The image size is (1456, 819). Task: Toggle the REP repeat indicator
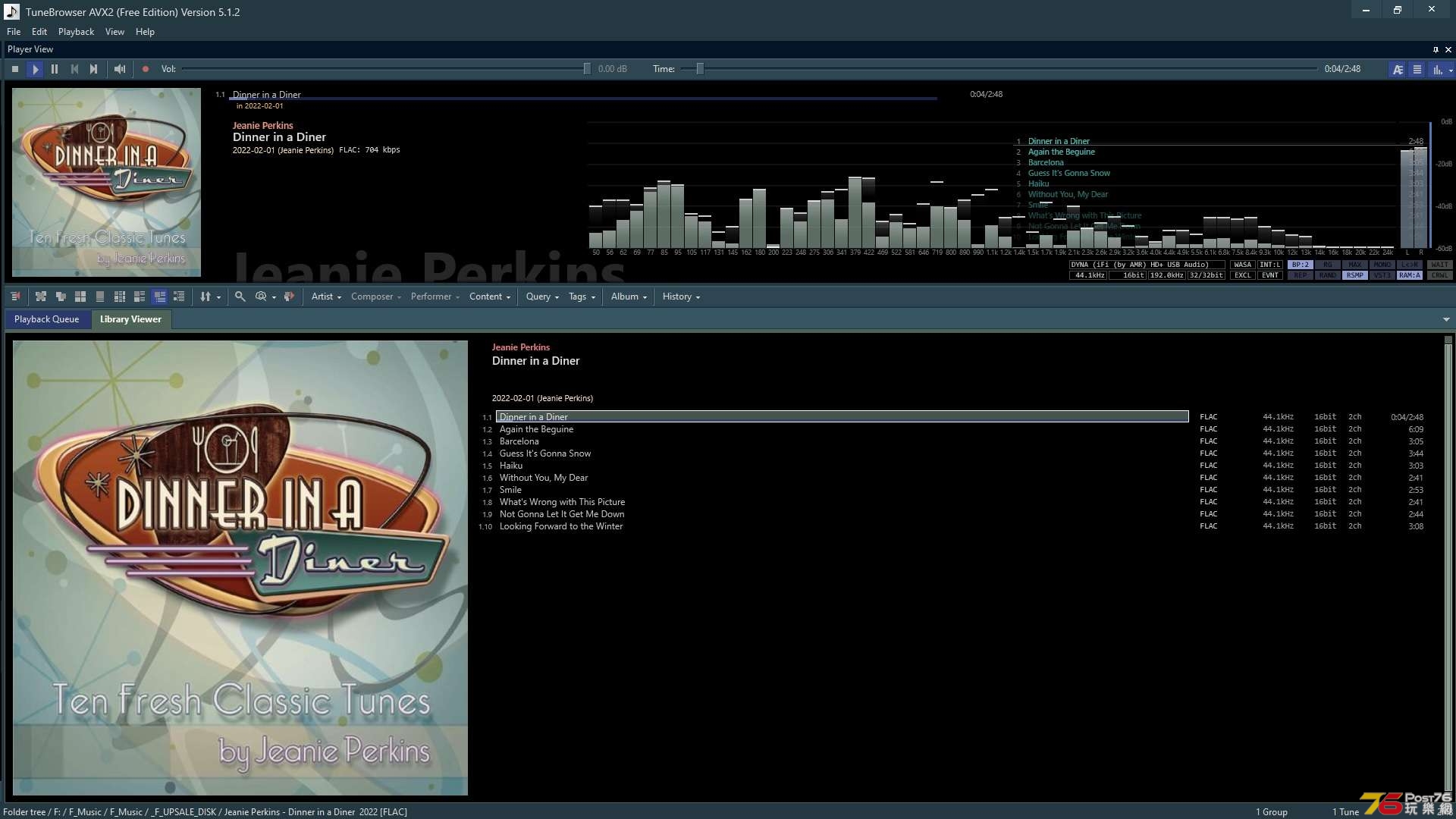point(1301,275)
